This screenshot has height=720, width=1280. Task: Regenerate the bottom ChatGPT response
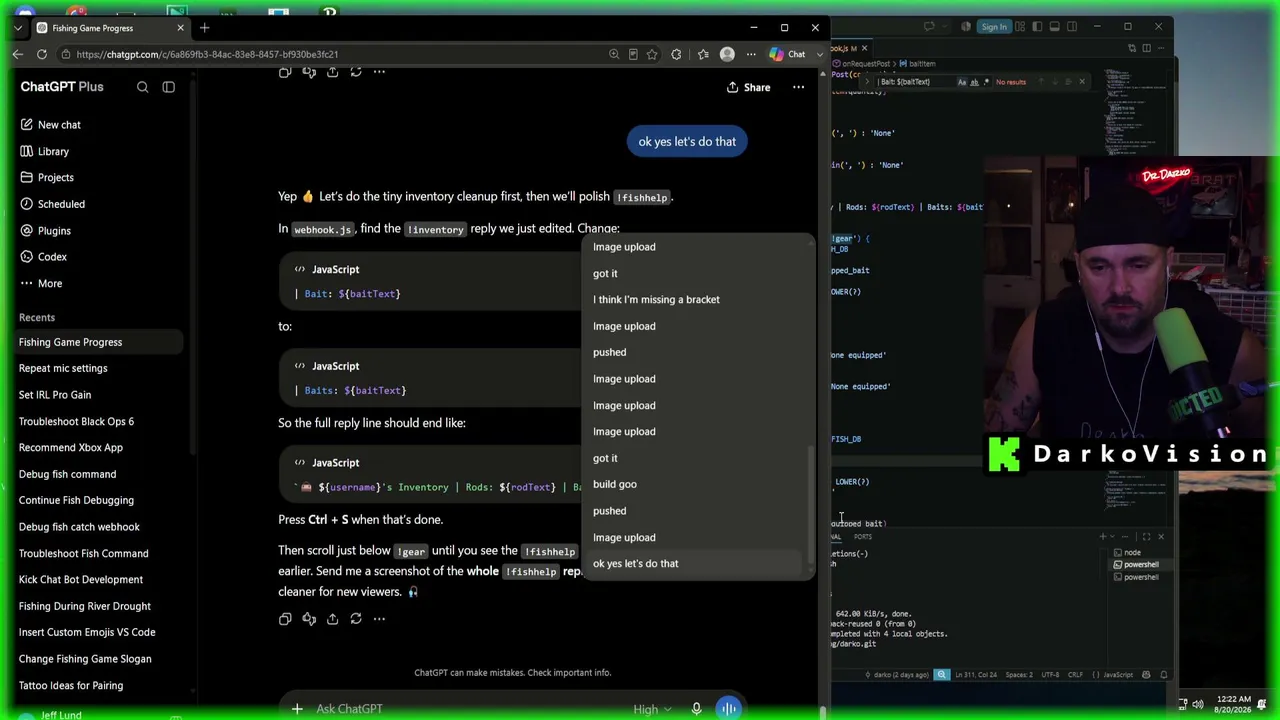click(x=355, y=619)
